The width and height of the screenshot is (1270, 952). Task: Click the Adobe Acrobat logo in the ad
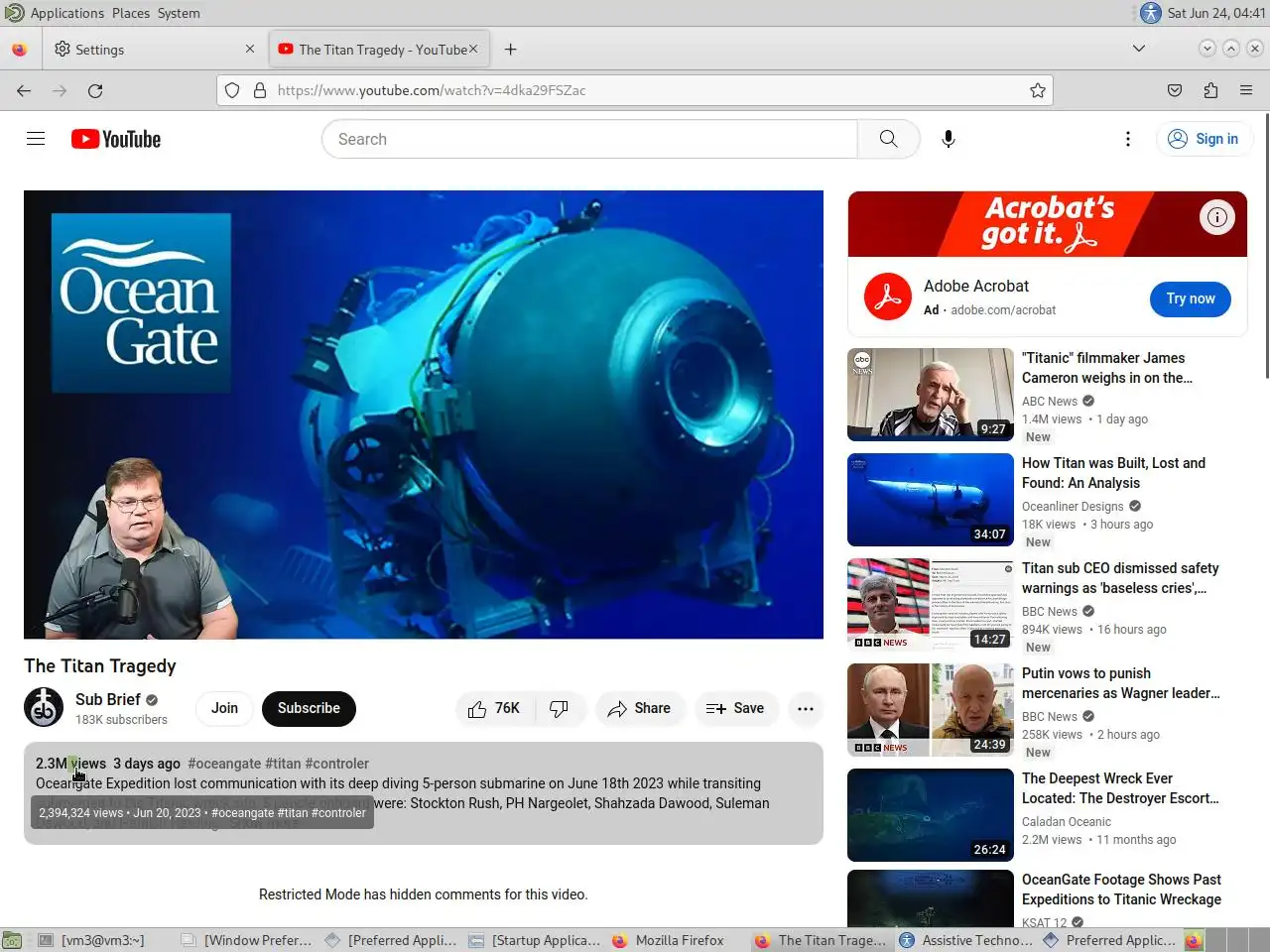(888, 297)
